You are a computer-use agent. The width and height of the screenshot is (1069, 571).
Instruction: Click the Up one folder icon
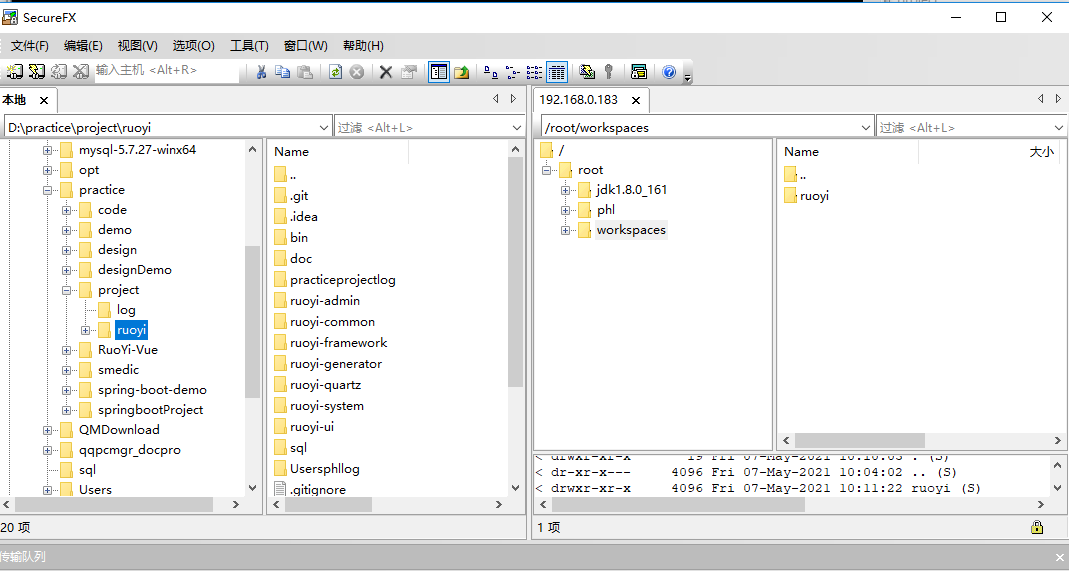[x=462, y=72]
